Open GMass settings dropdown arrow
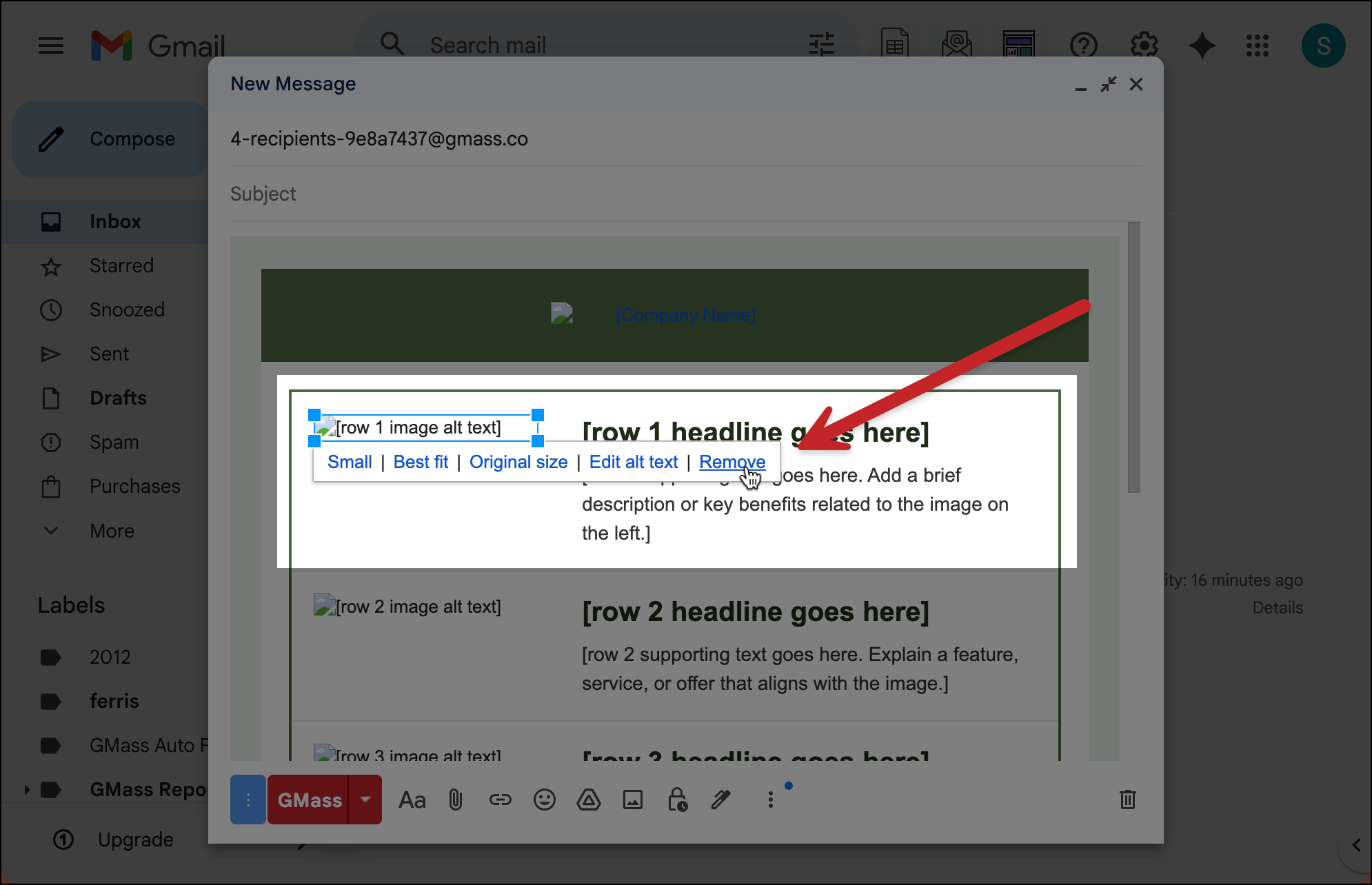 pos(365,800)
